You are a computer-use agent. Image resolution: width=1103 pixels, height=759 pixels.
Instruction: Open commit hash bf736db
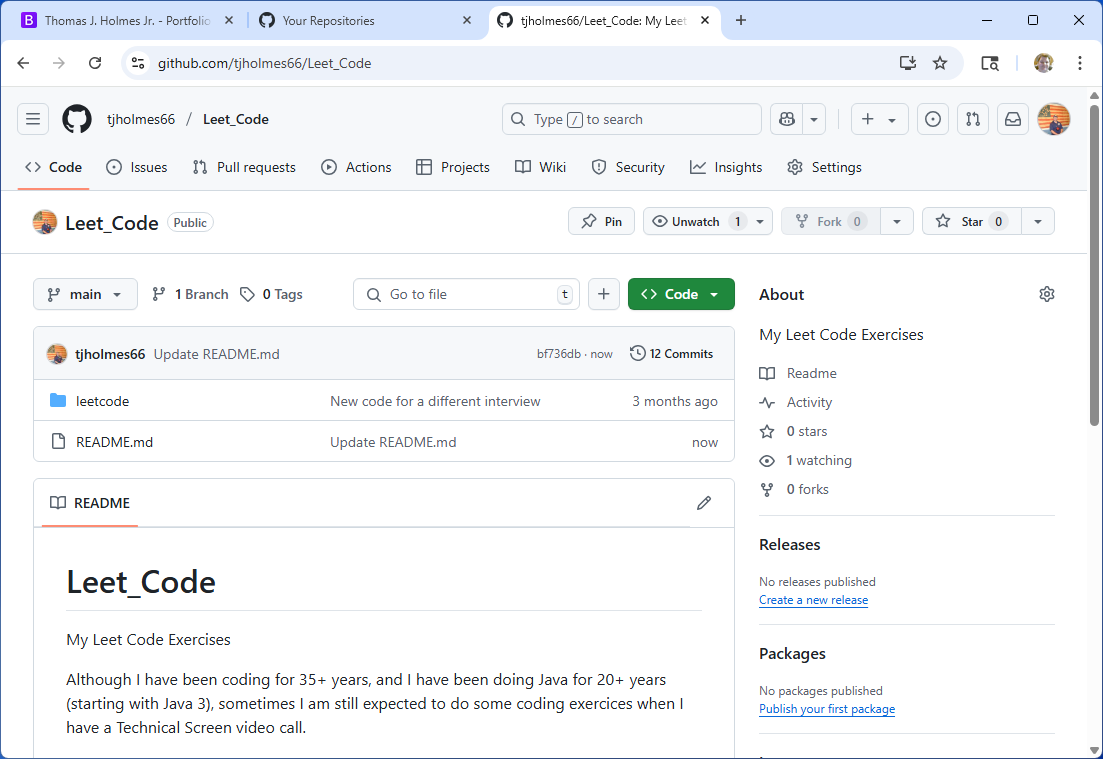point(559,354)
